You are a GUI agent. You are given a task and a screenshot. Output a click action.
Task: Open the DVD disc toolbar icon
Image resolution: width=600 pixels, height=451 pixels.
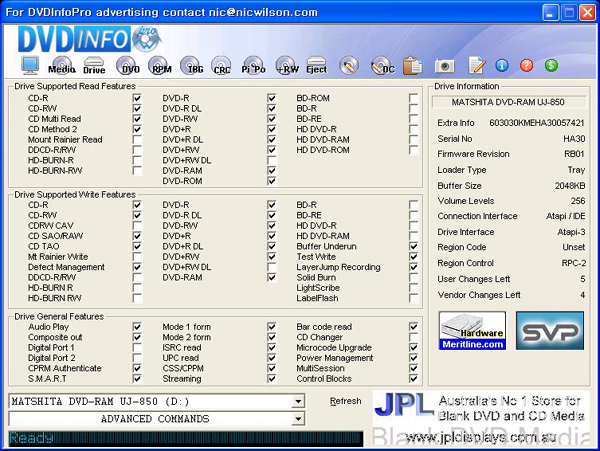point(126,65)
